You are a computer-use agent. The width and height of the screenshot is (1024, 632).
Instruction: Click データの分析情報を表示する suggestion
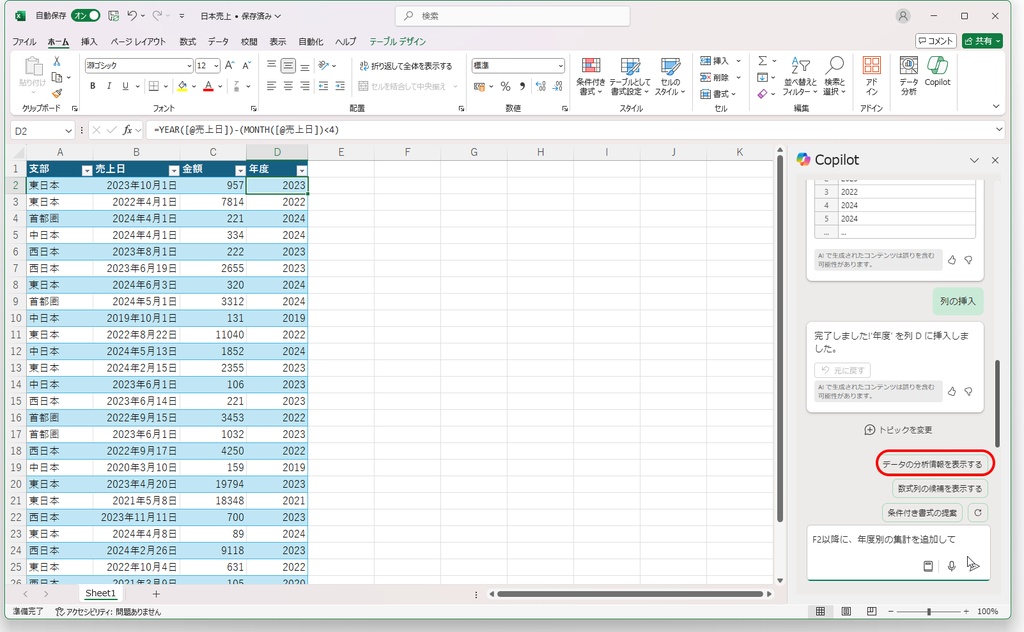933,464
